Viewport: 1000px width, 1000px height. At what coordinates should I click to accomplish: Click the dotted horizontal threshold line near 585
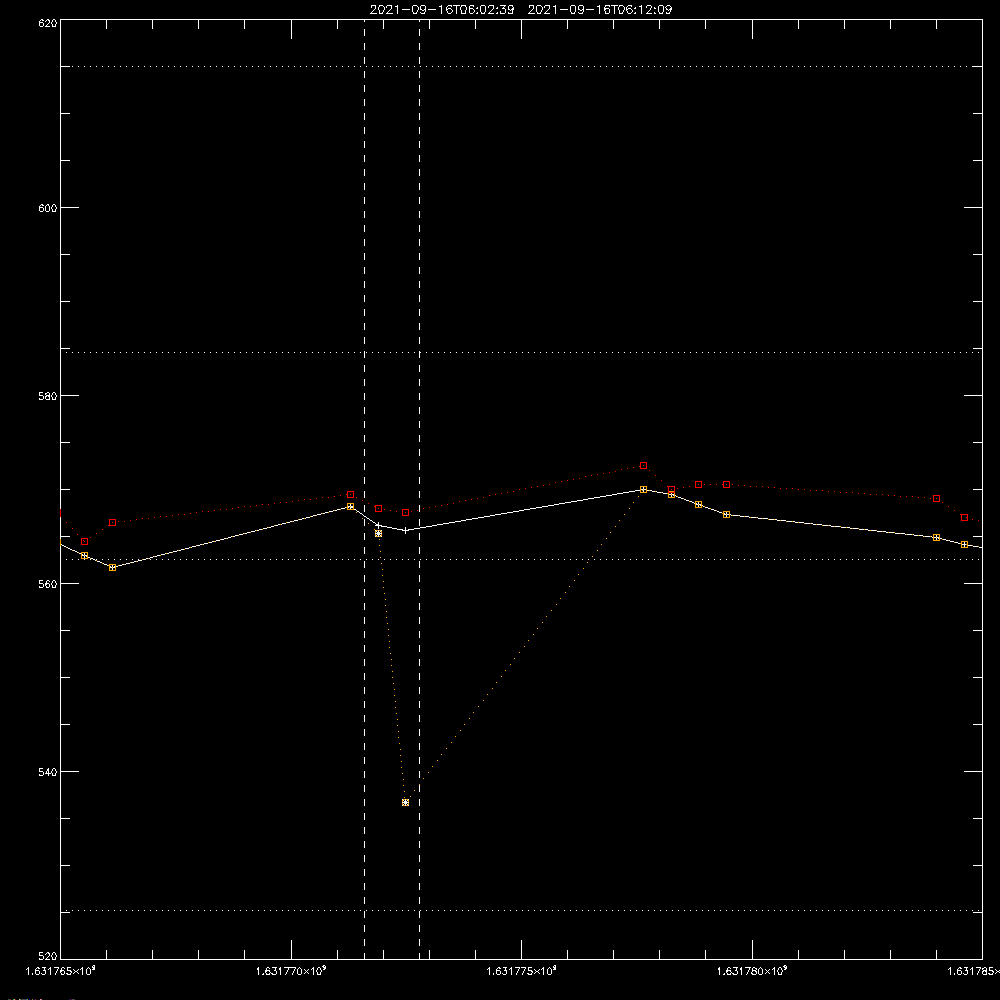point(521,352)
